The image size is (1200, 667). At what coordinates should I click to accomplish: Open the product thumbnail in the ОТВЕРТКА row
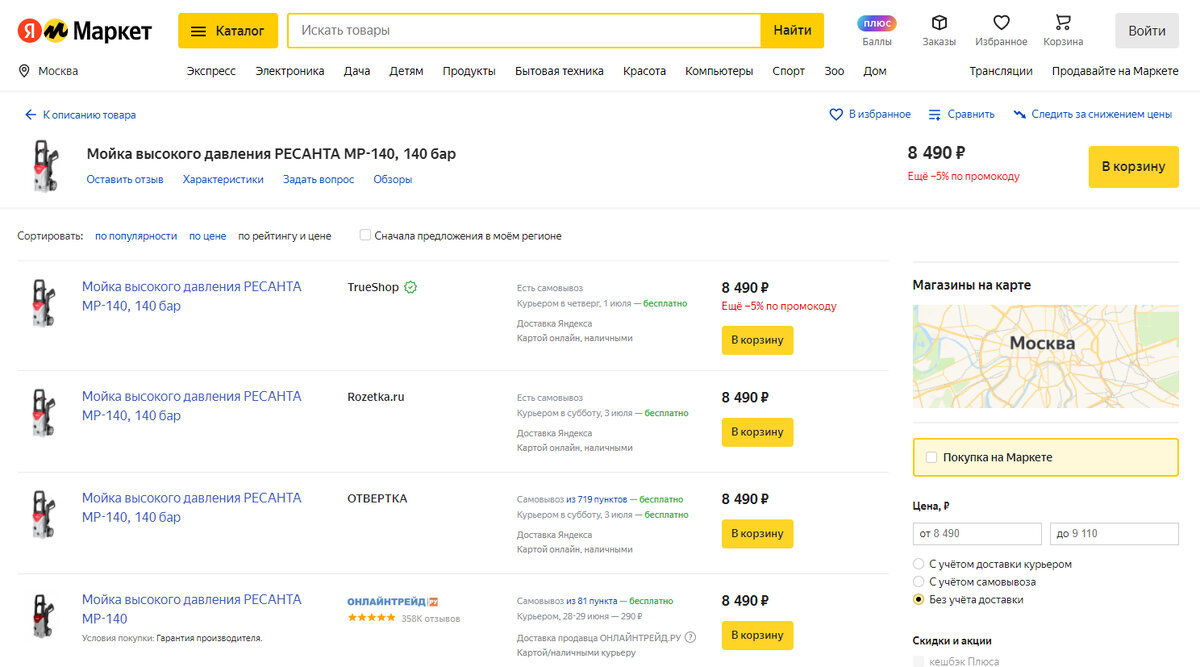(x=43, y=514)
